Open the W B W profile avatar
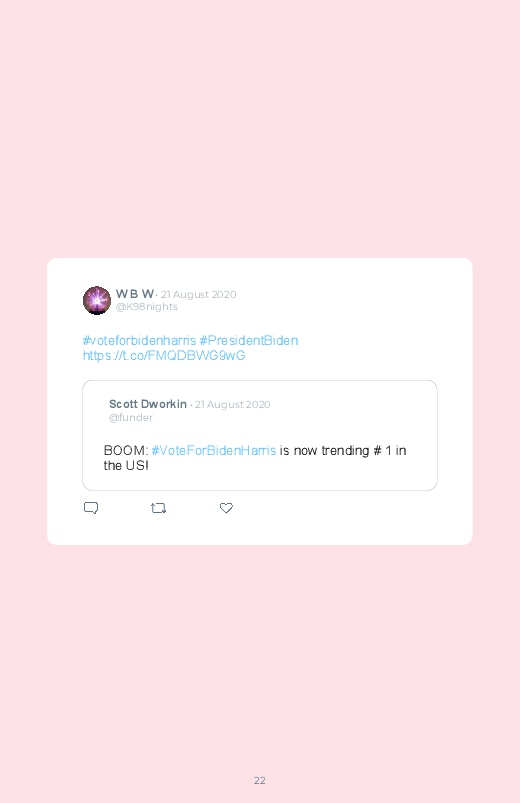The height and width of the screenshot is (803, 520). tap(97, 300)
